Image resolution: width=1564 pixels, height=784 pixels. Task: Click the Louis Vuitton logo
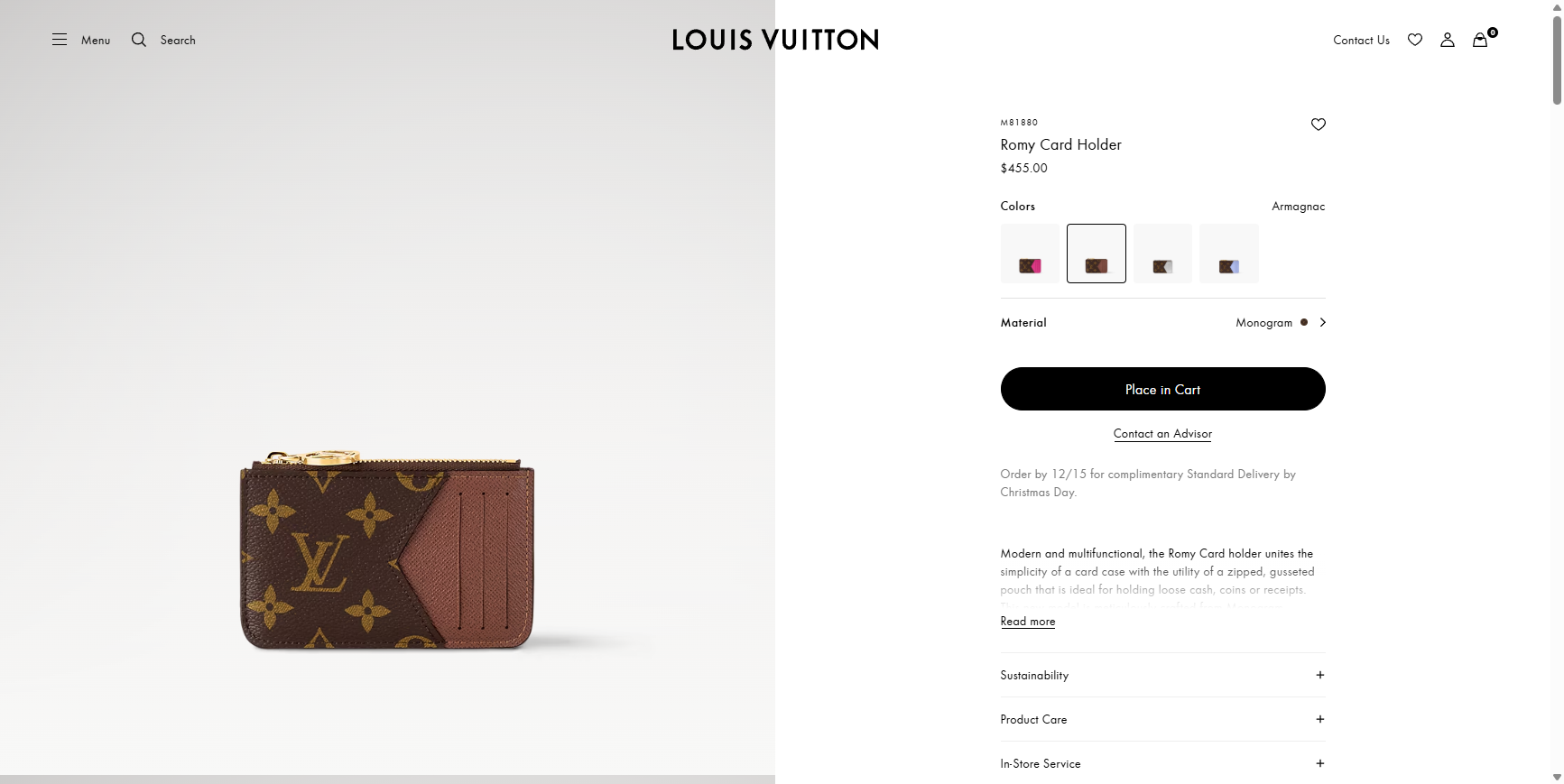(774, 39)
